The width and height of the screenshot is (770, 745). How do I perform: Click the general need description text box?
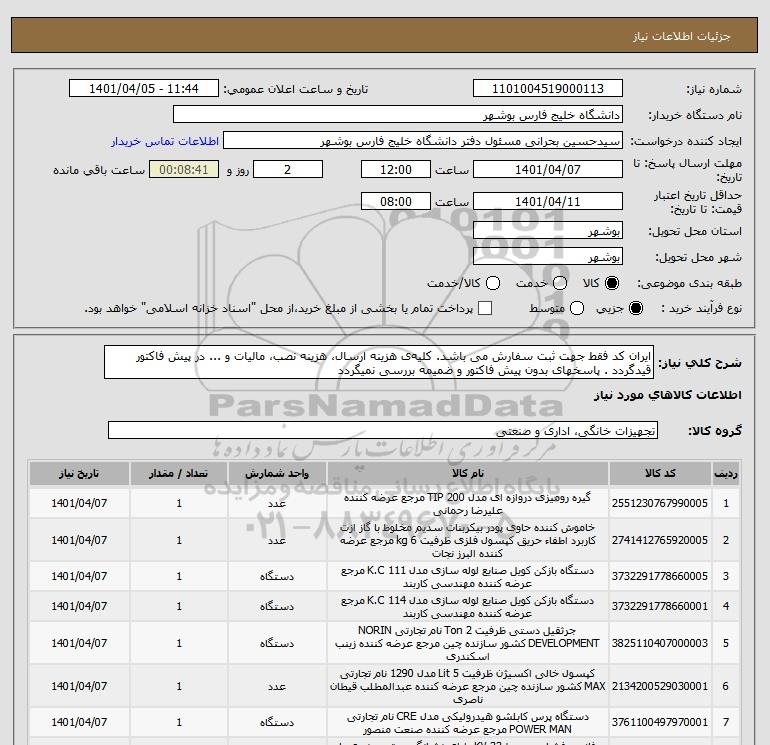[379, 362]
